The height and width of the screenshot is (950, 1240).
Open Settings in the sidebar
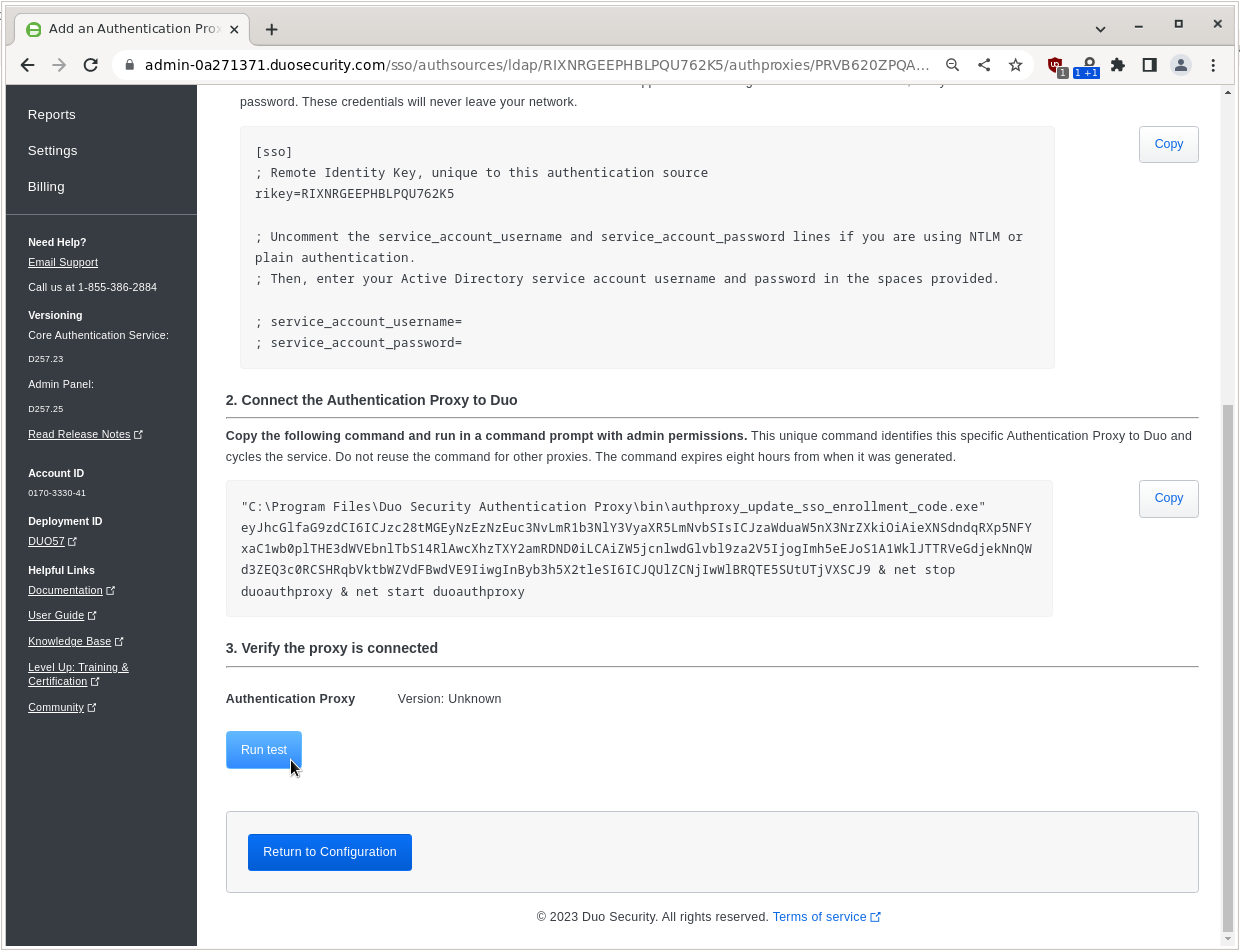(53, 151)
